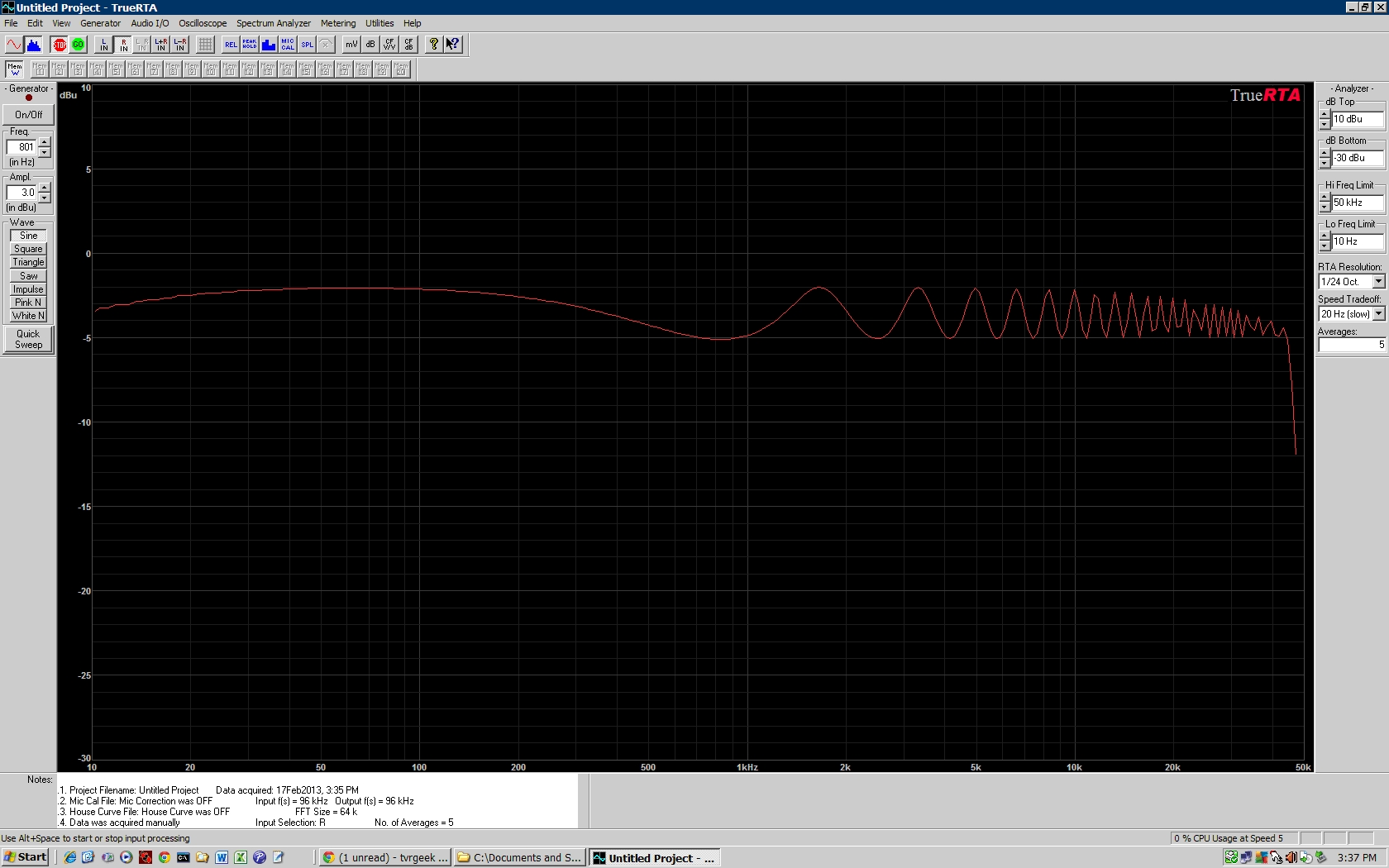Toggle the grid display icon
The width and height of the screenshot is (1389, 868).
tap(205, 45)
